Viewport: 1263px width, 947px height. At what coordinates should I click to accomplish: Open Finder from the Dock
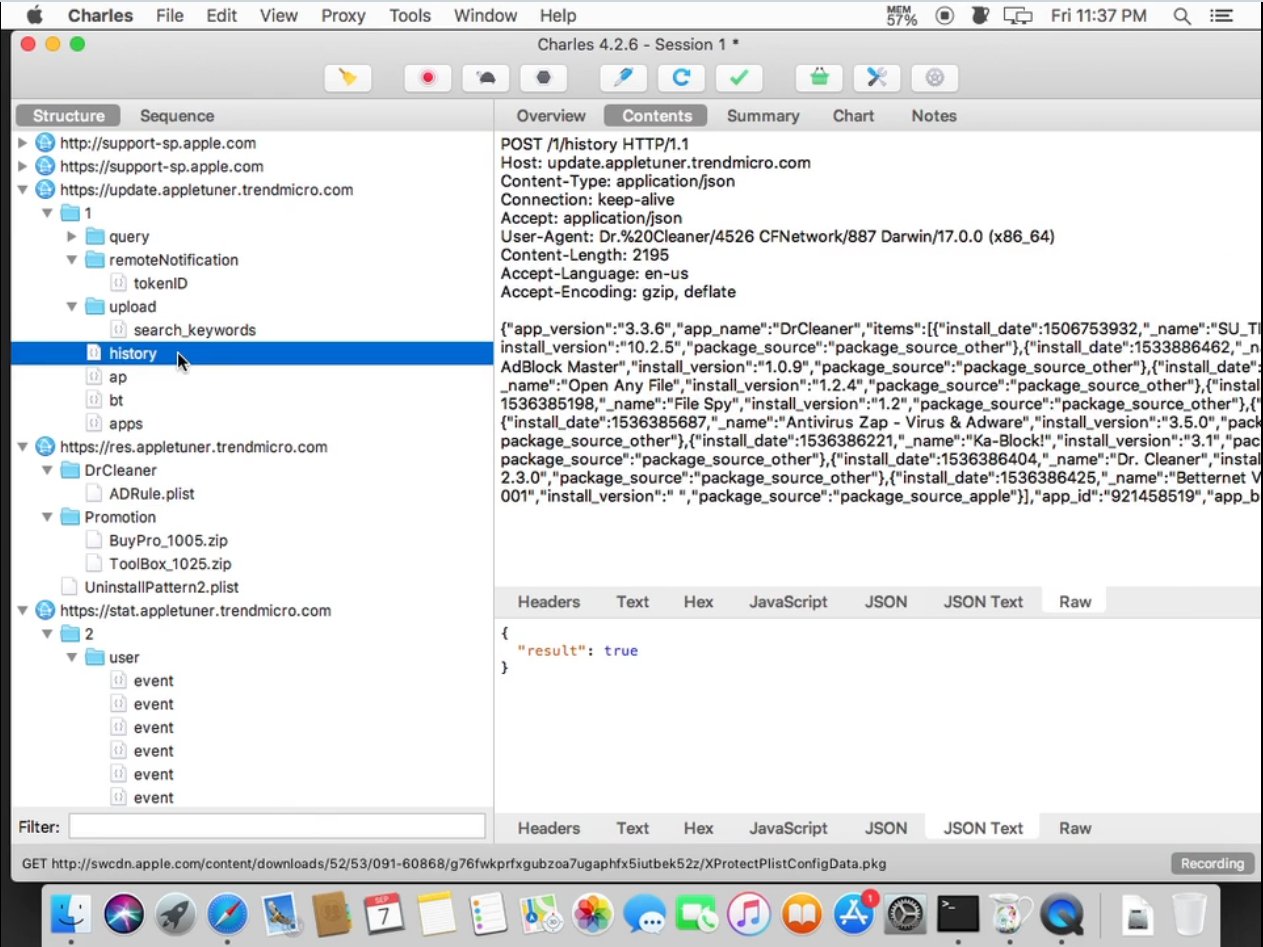pyautogui.click(x=71, y=914)
